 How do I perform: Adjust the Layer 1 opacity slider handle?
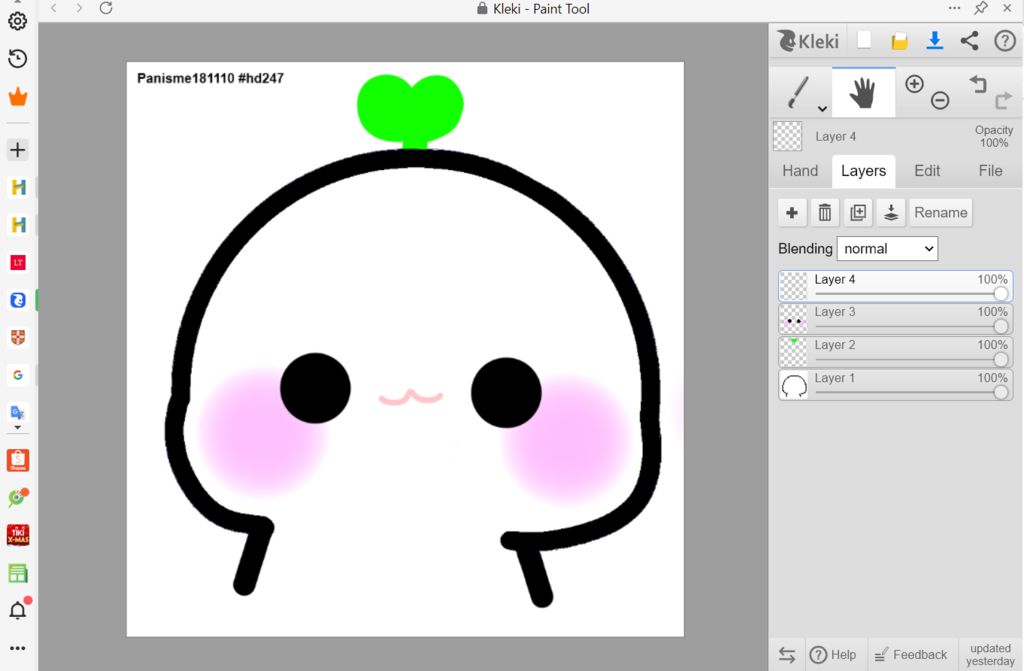(1000, 392)
